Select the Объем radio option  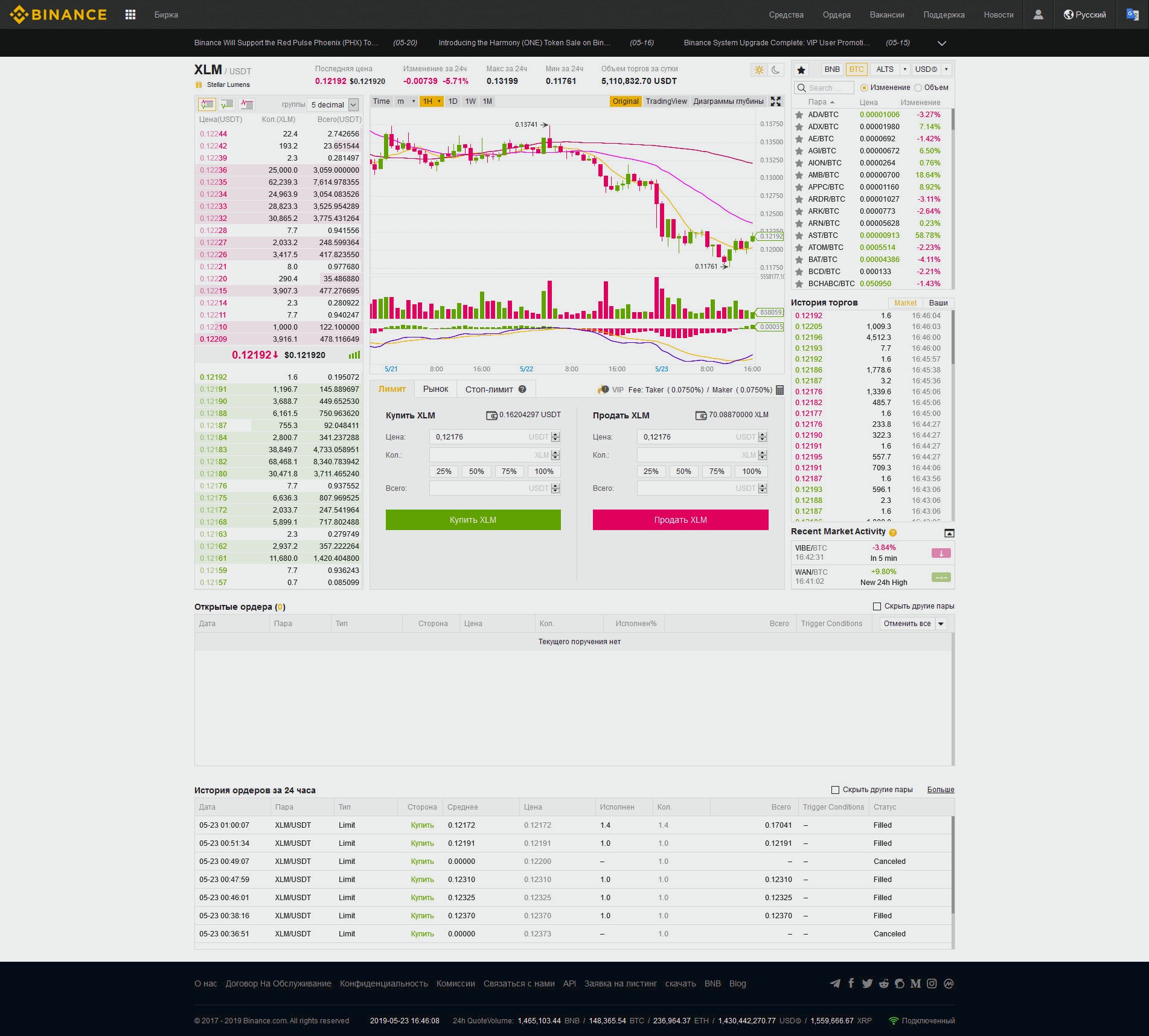tap(918, 88)
